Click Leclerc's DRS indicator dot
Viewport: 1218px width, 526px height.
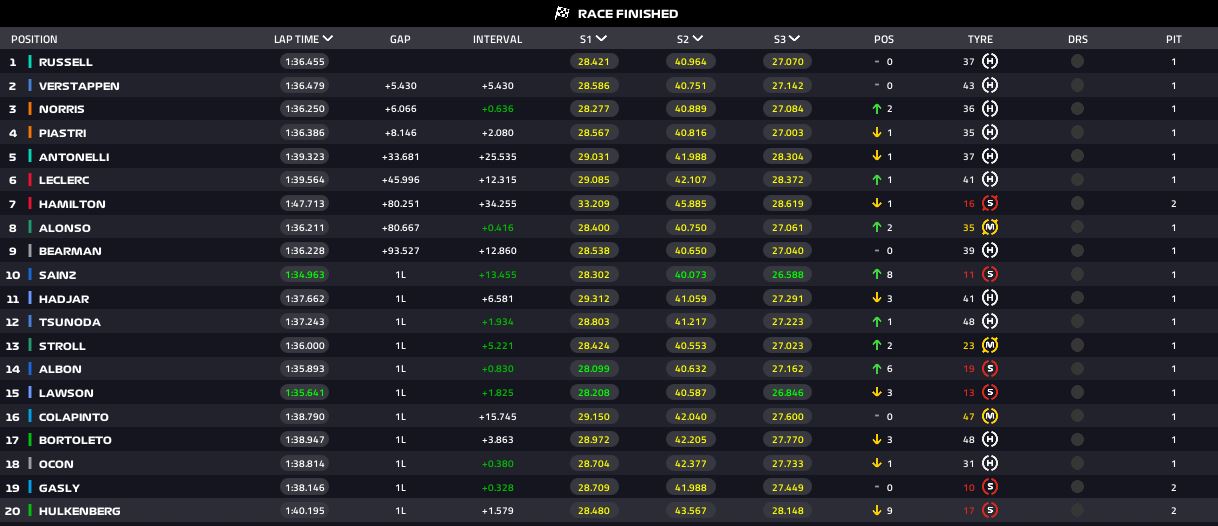(1077, 180)
